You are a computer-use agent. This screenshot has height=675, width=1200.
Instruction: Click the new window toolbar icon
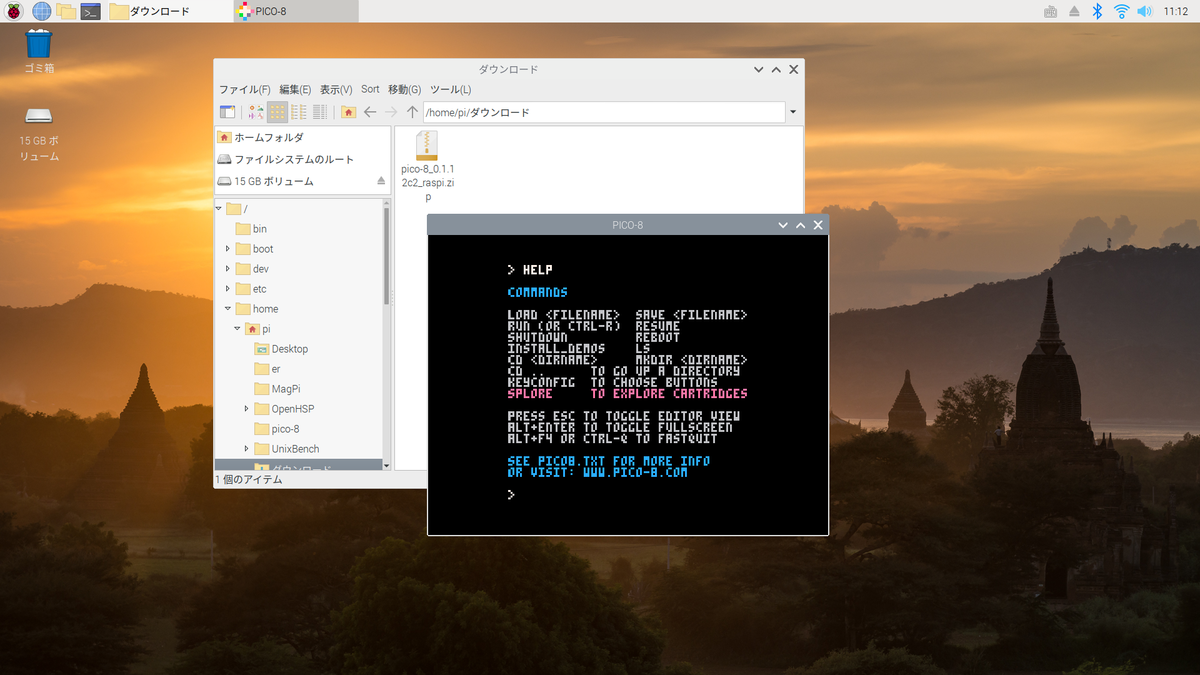coord(228,112)
